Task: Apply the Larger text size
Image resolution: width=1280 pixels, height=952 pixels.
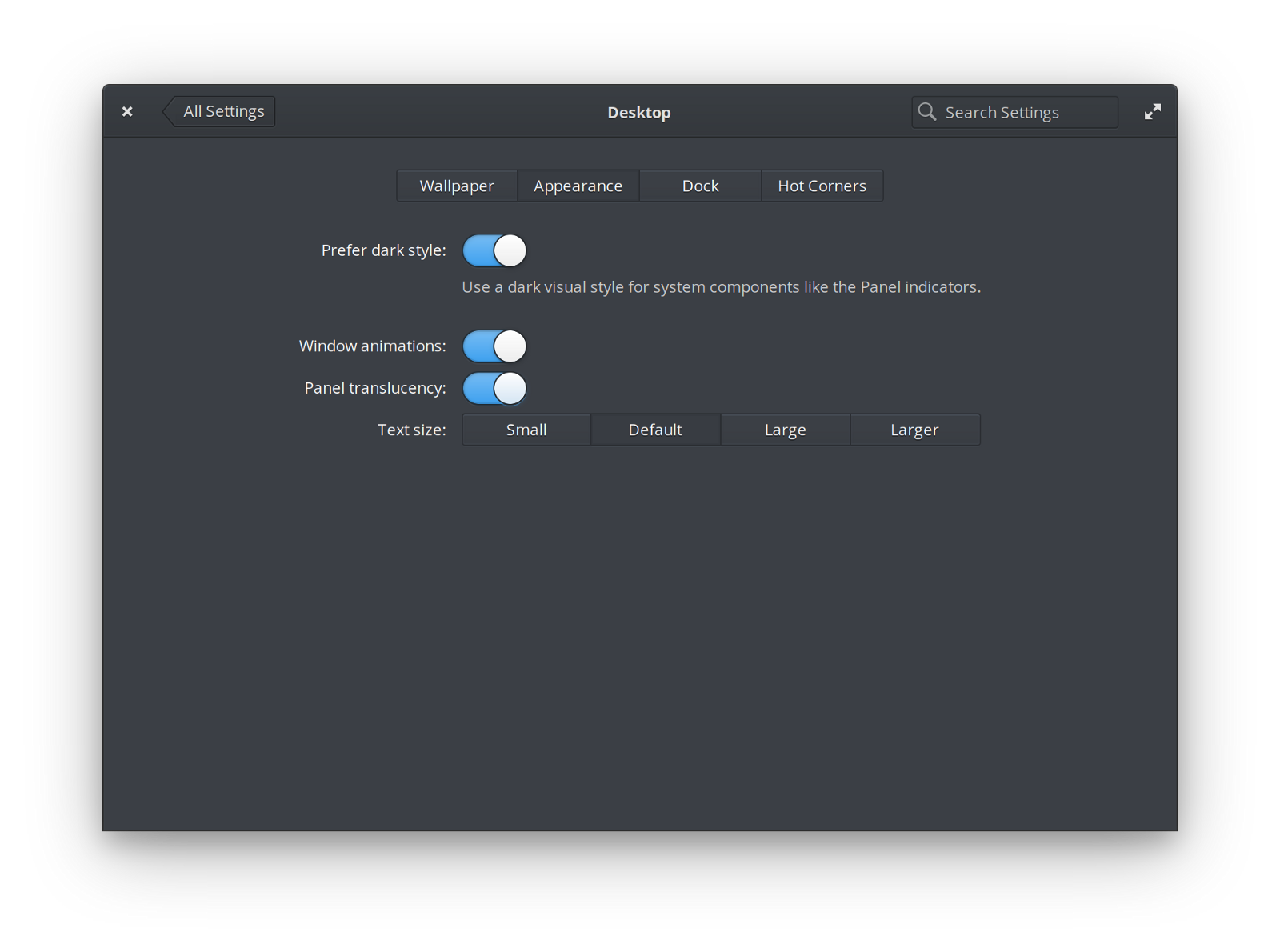Action: point(914,430)
